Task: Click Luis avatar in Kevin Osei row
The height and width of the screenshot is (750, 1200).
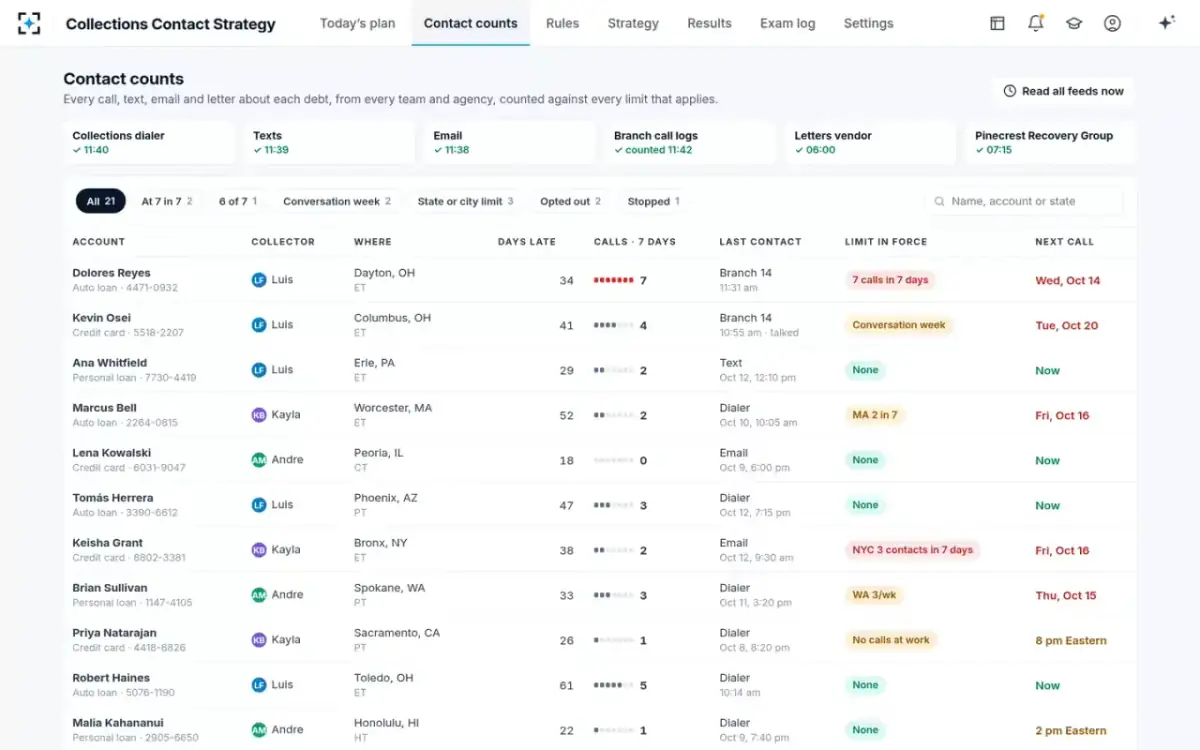Action: (x=259, y=325)
